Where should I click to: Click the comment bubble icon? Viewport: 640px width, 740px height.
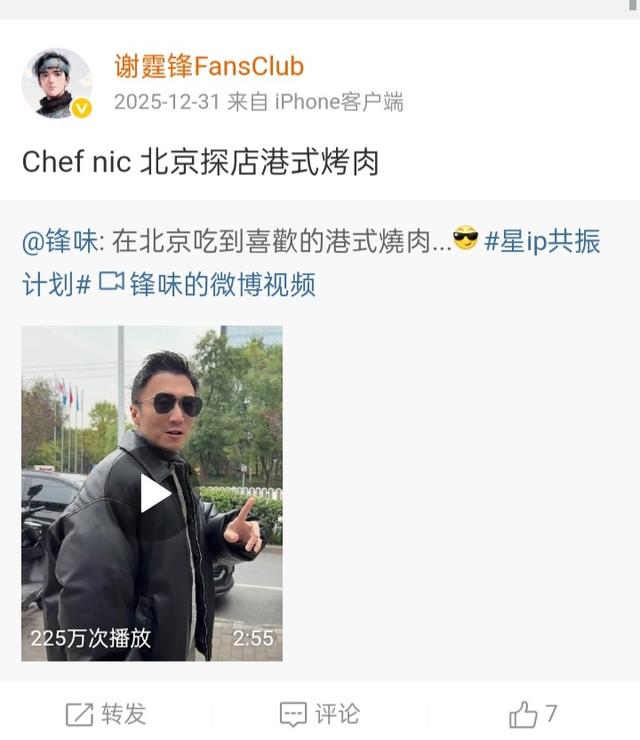(x=294, y=714)
